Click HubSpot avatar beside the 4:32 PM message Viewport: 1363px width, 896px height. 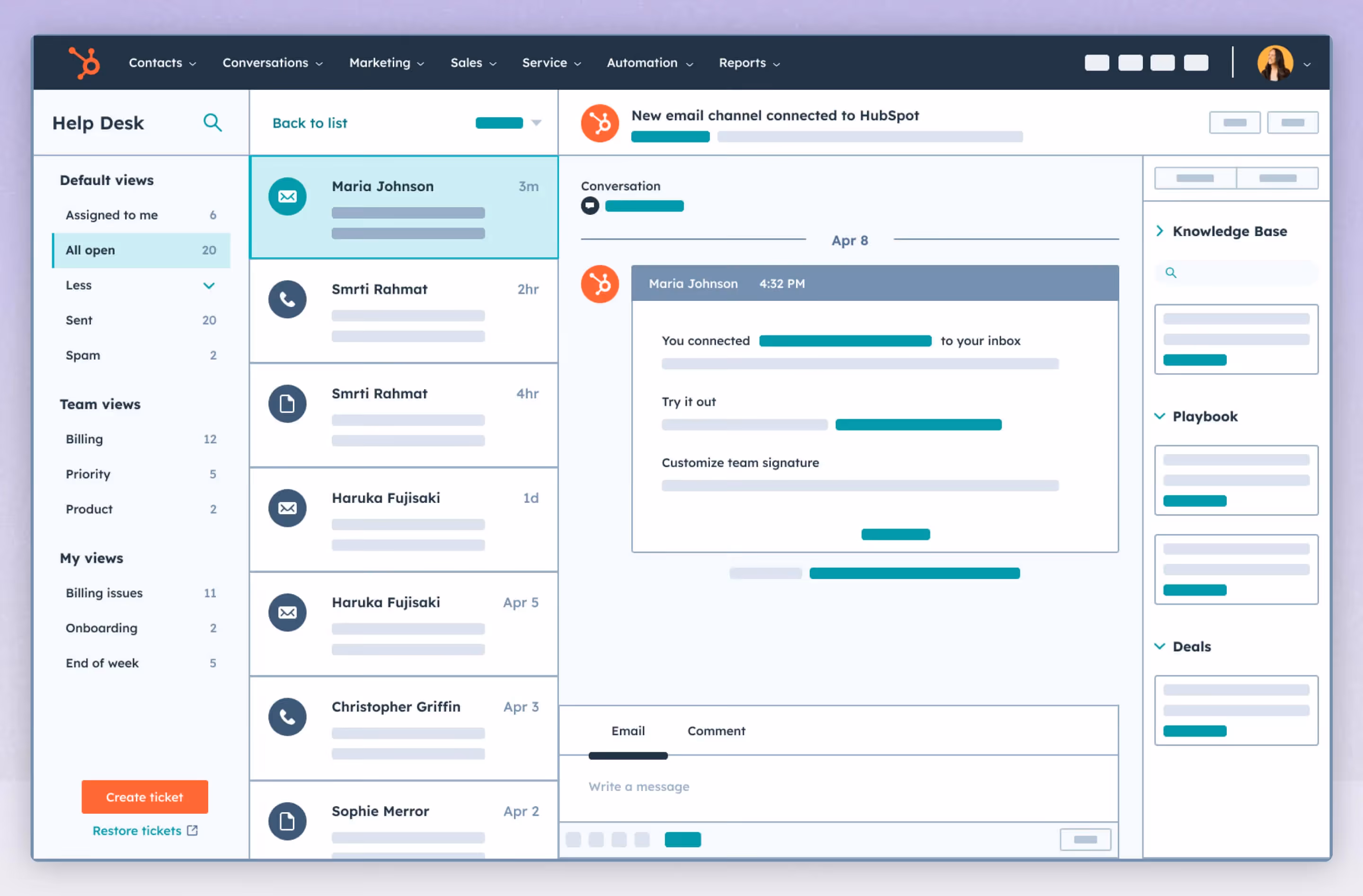click(600, 284)
